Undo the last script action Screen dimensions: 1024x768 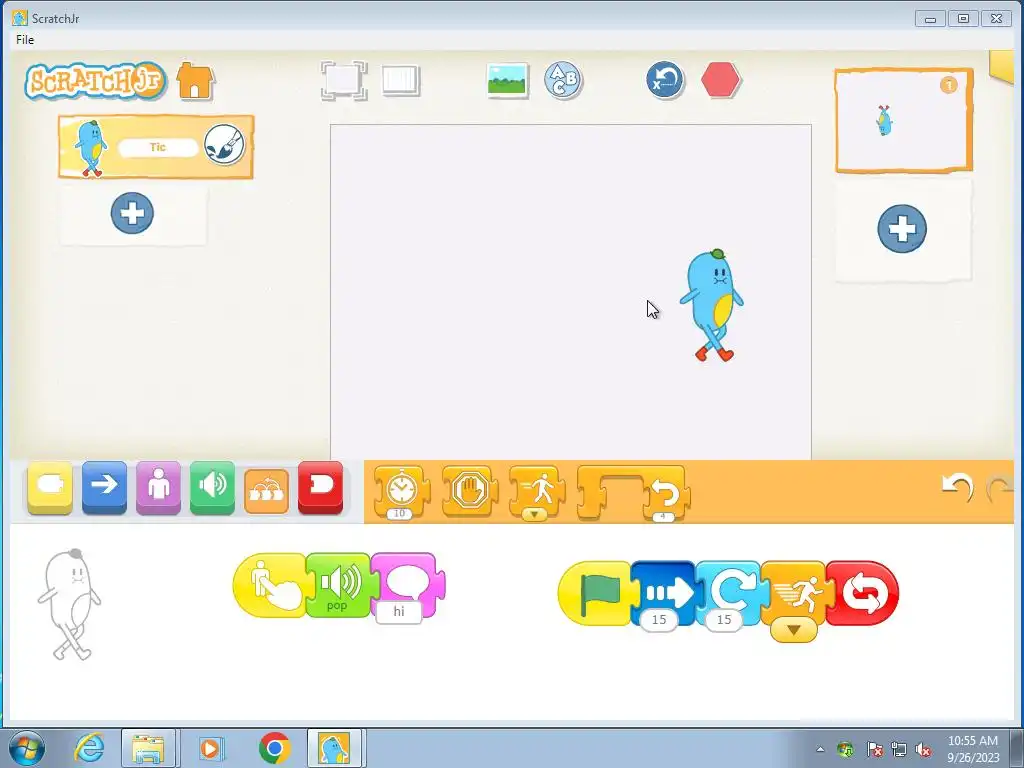(x=957, y=488)
